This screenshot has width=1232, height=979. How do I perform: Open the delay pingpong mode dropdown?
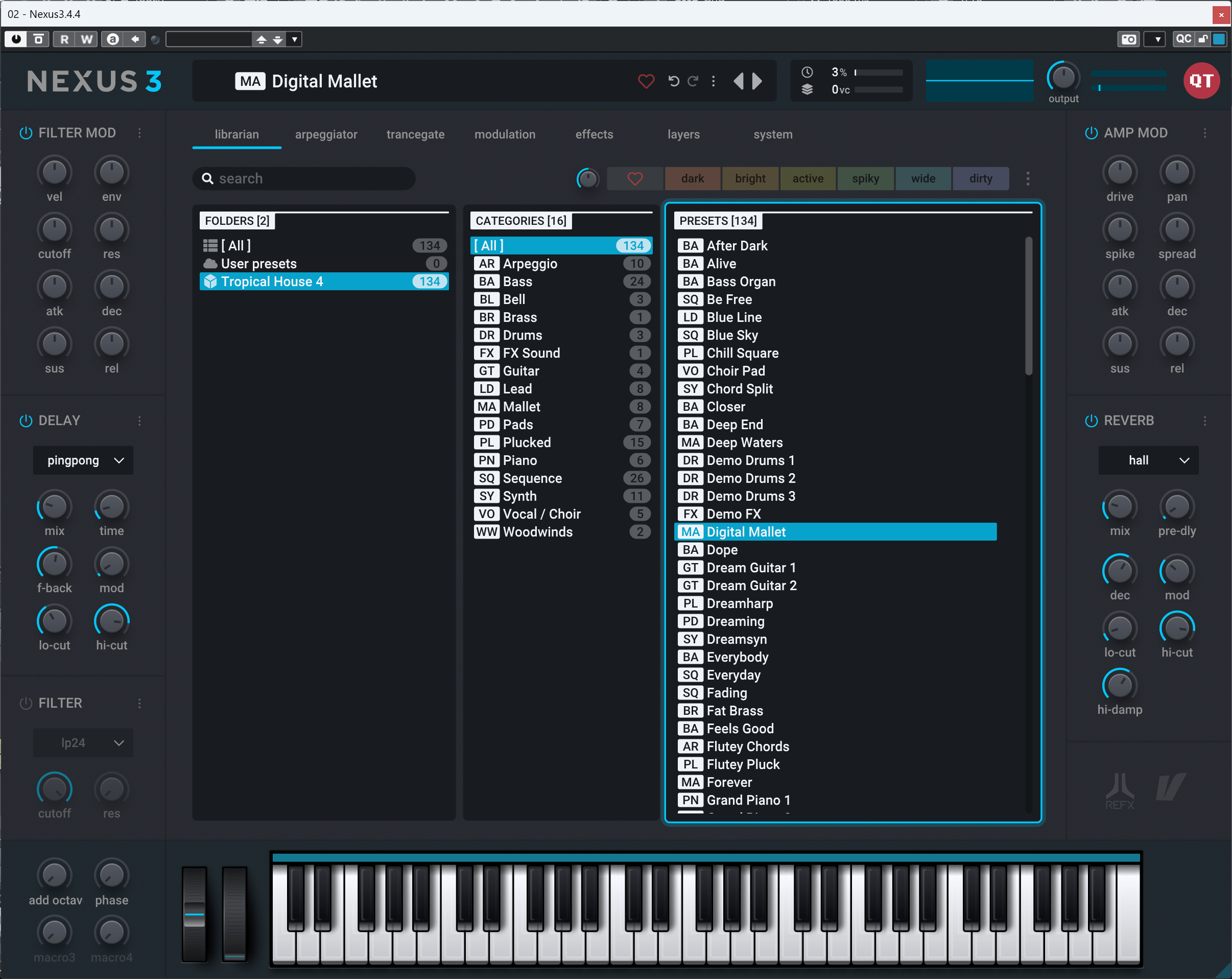coord(83,460)
